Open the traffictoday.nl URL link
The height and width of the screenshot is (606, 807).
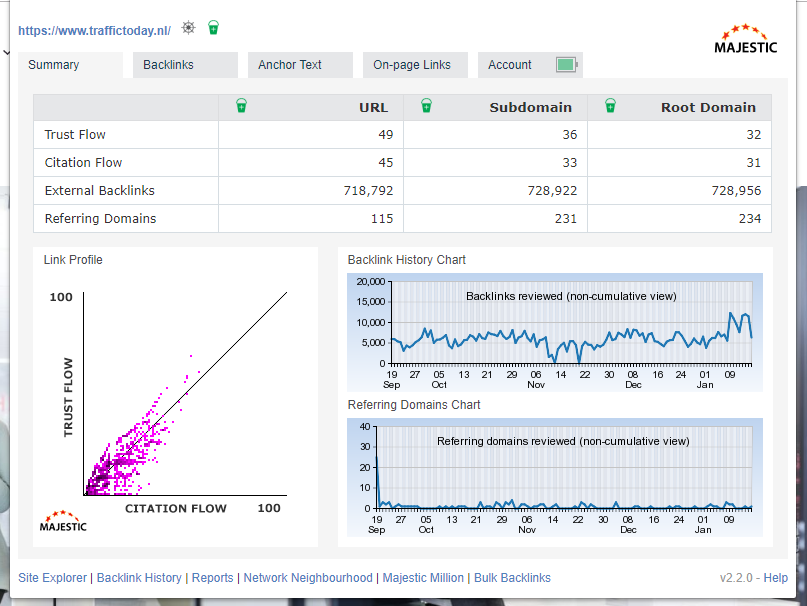(94, 31)
